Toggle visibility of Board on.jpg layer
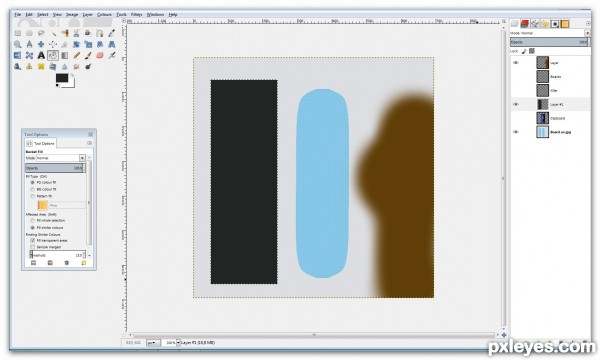Screen dimensions: 600x360 (x=516, y=132)
